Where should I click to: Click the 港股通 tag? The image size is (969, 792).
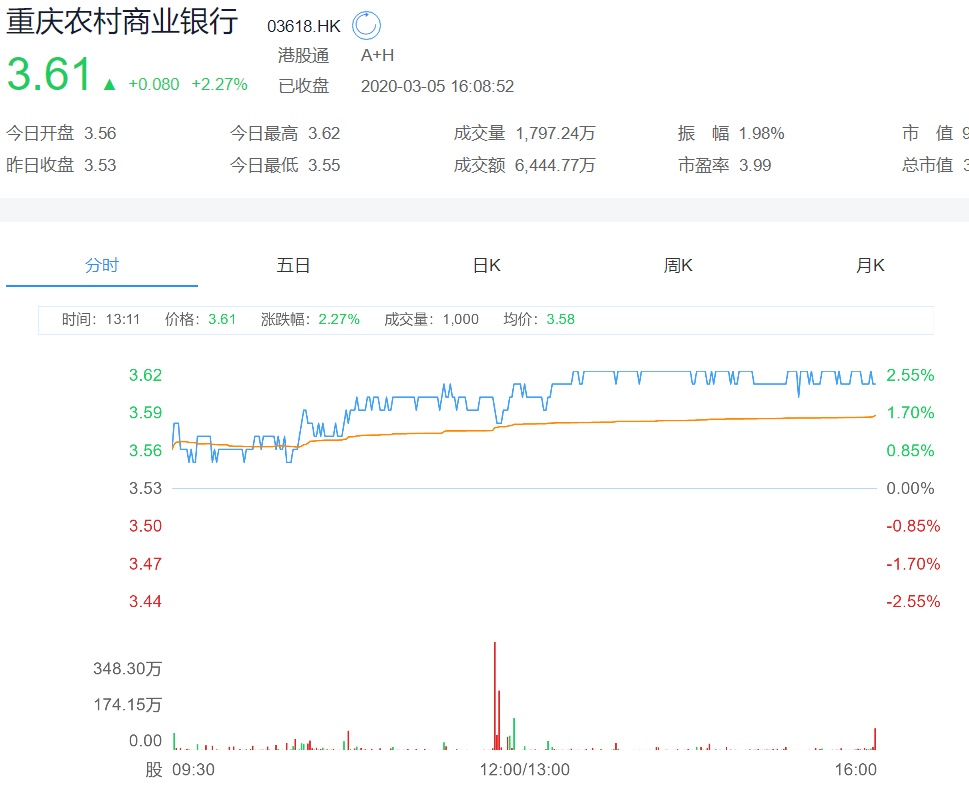click(304, 55)
